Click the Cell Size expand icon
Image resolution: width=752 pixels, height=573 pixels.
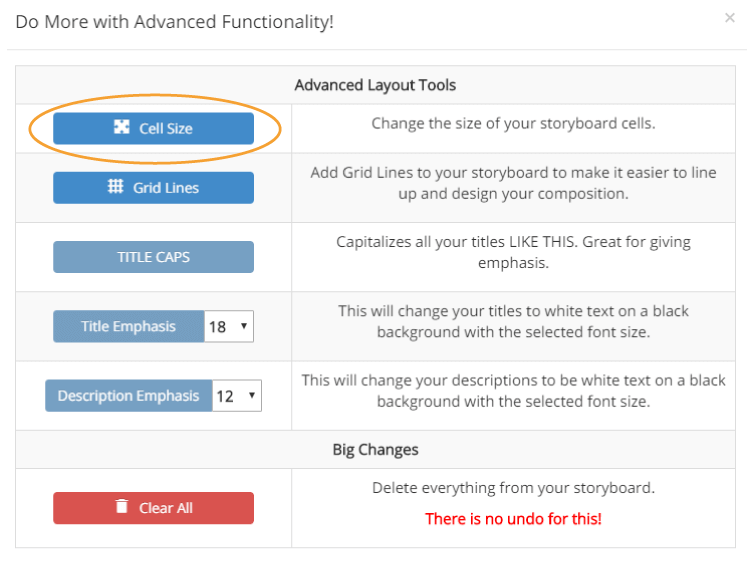pyautogui.click(x=121, y=128)
